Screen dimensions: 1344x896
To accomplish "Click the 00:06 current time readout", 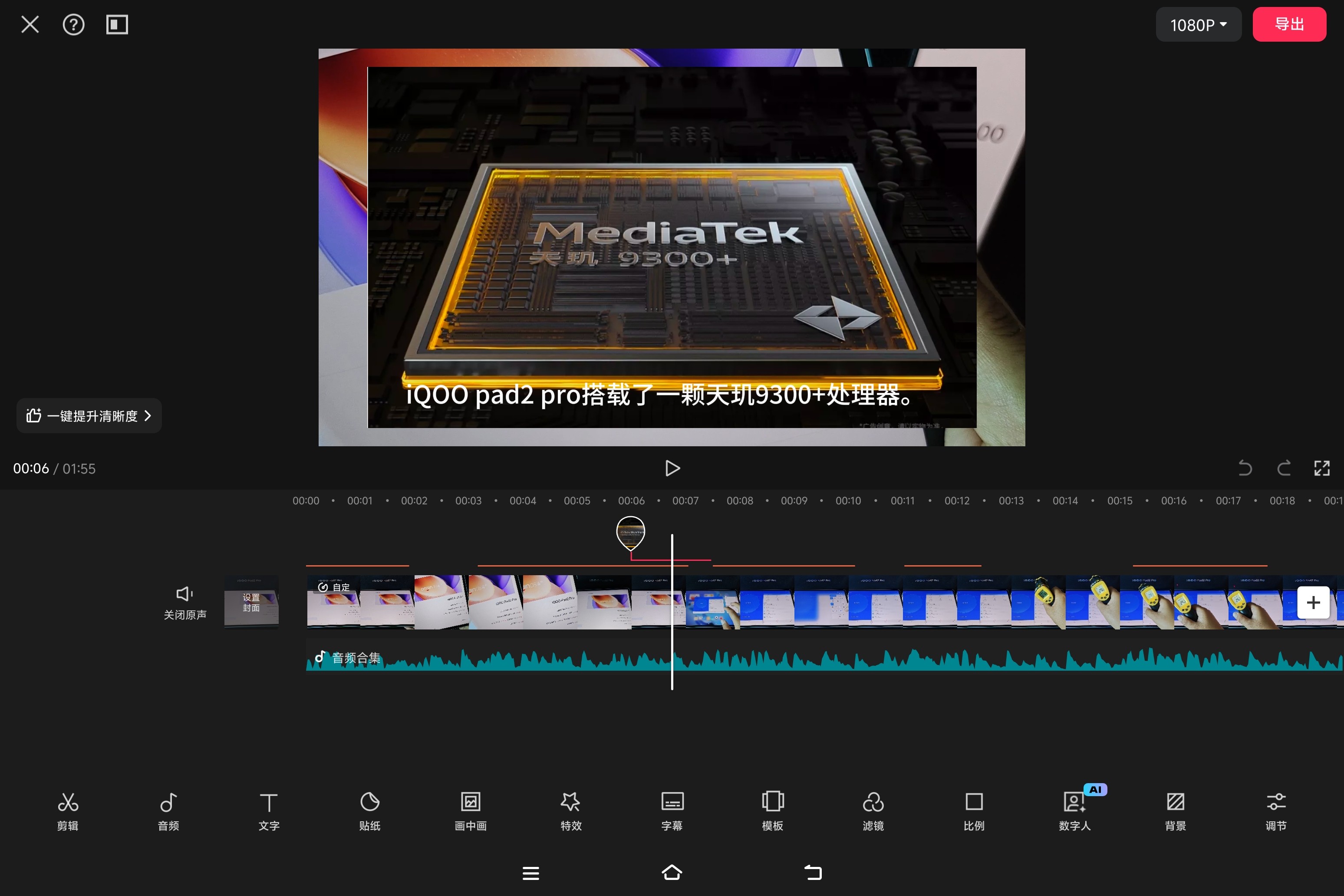I will pos(31,468).
